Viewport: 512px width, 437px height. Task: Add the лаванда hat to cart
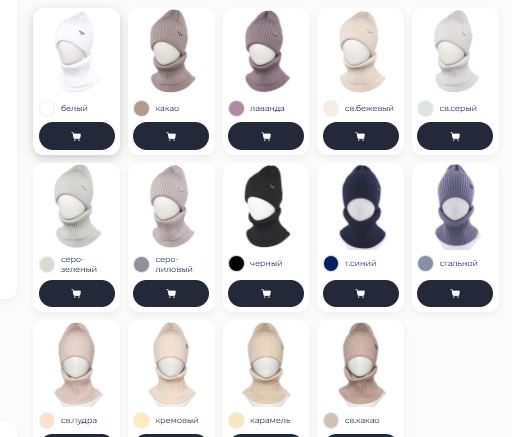(x=266, y=136)
